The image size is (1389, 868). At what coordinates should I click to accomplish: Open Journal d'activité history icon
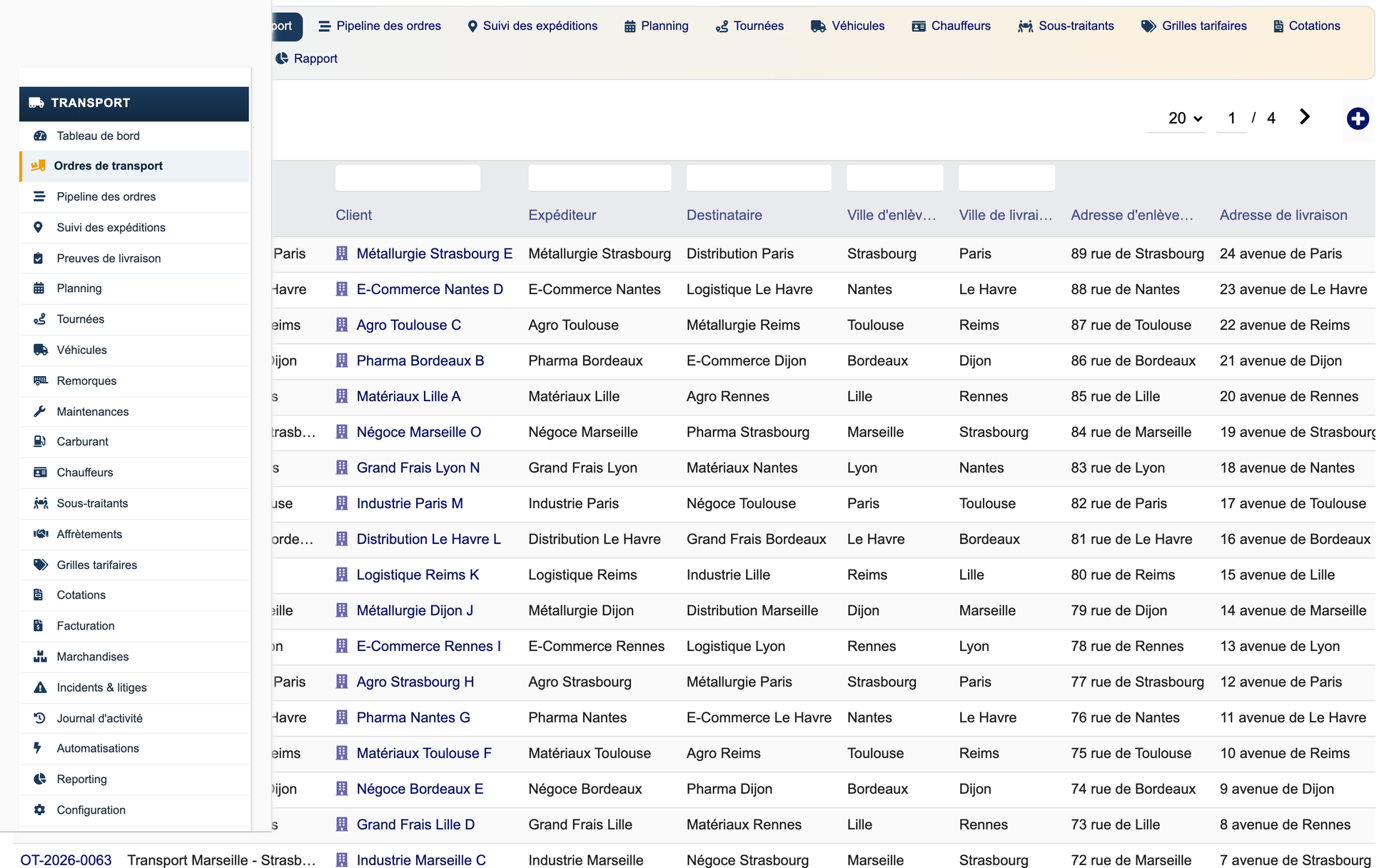click(x=39, y=718)
